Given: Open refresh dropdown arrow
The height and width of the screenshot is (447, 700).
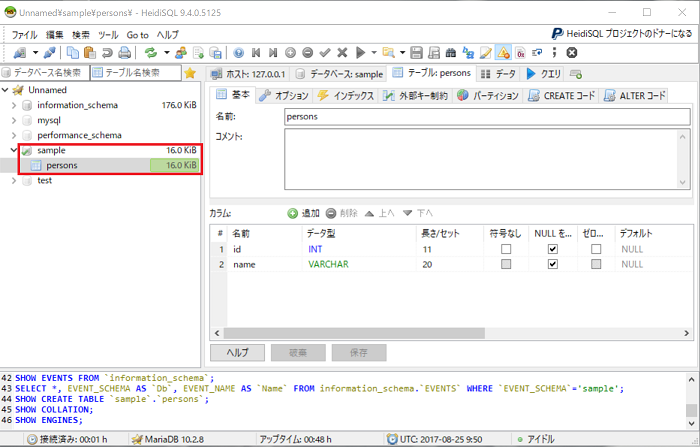Looking at the screenshot, I should [167, 53].
